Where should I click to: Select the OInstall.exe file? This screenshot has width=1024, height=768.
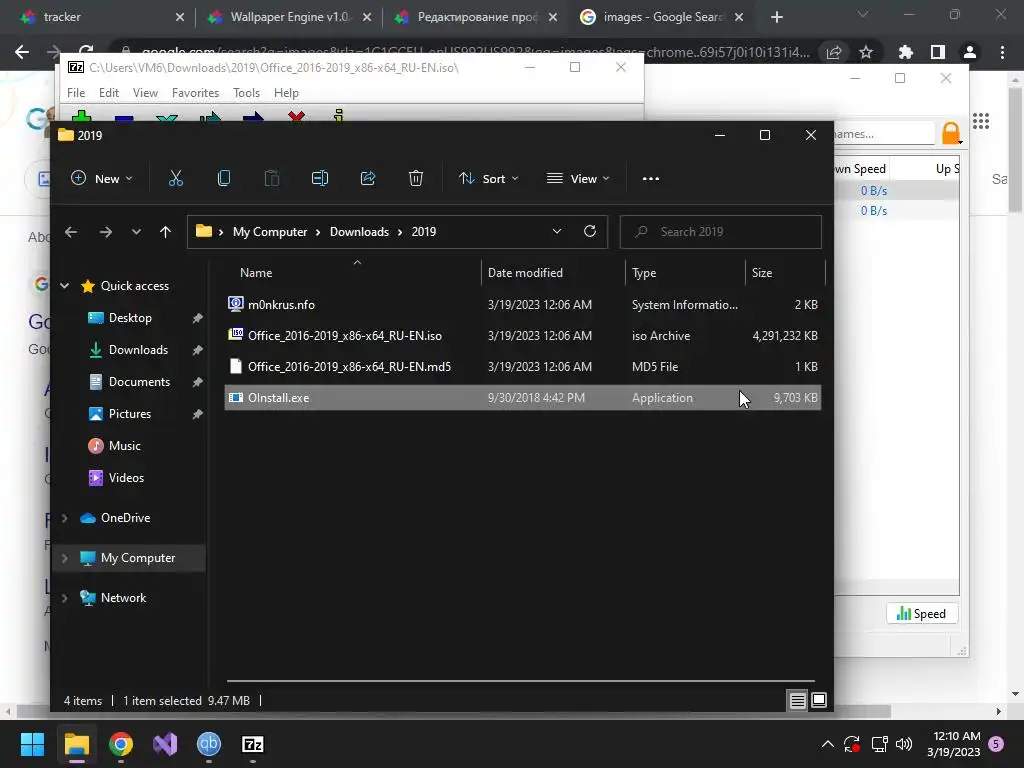pos(522,398)
